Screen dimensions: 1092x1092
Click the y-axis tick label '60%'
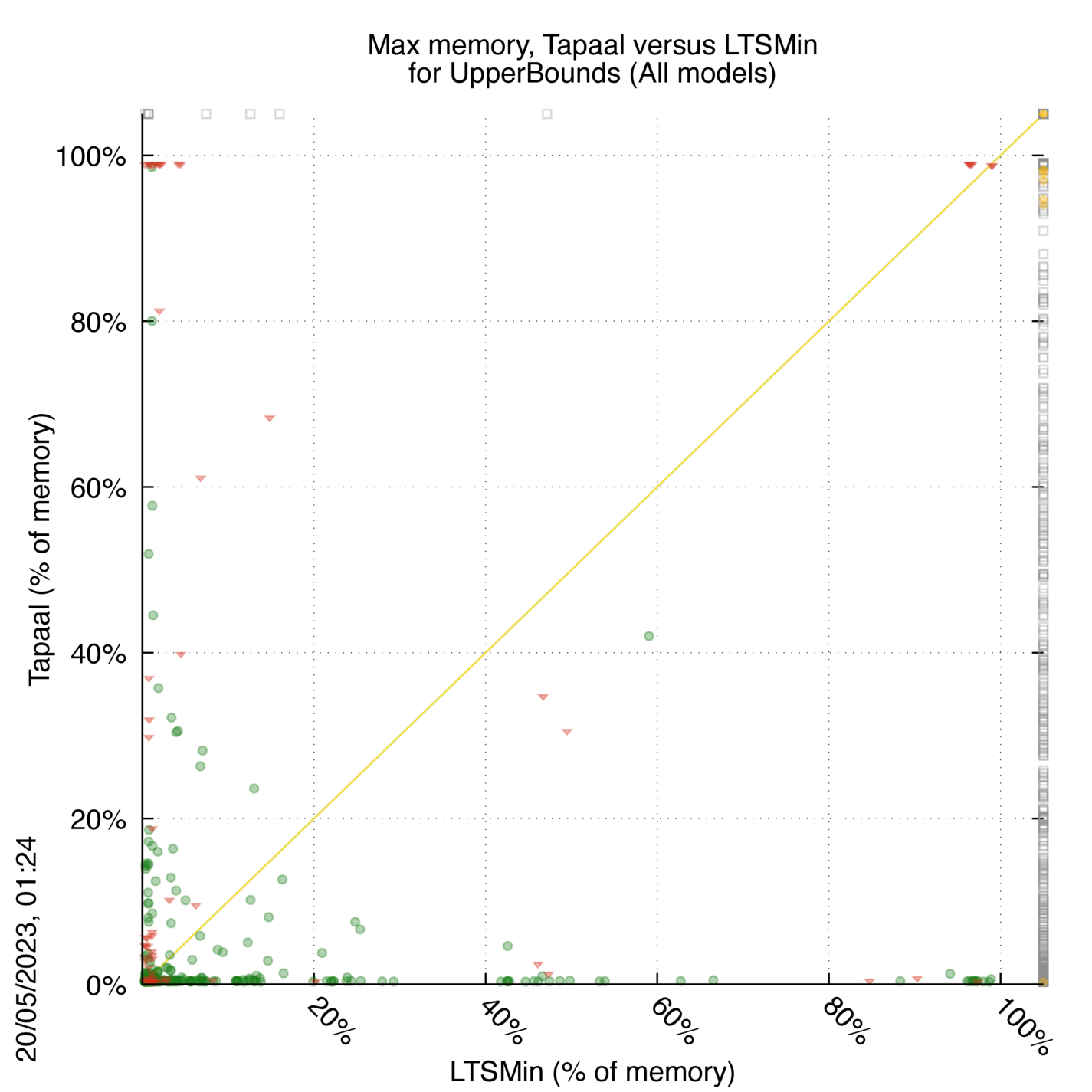point(98,489)
